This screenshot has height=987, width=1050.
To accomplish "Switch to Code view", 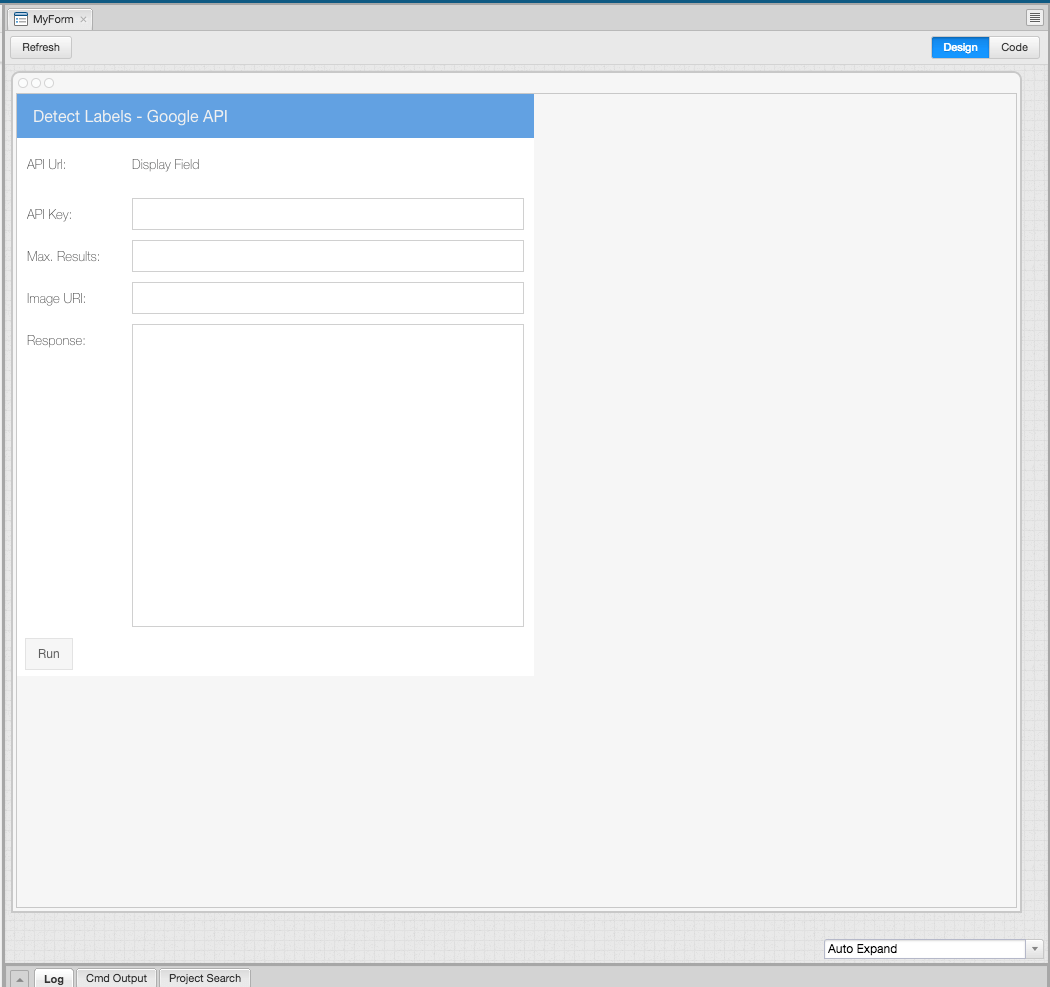I will click(1014, 48).
